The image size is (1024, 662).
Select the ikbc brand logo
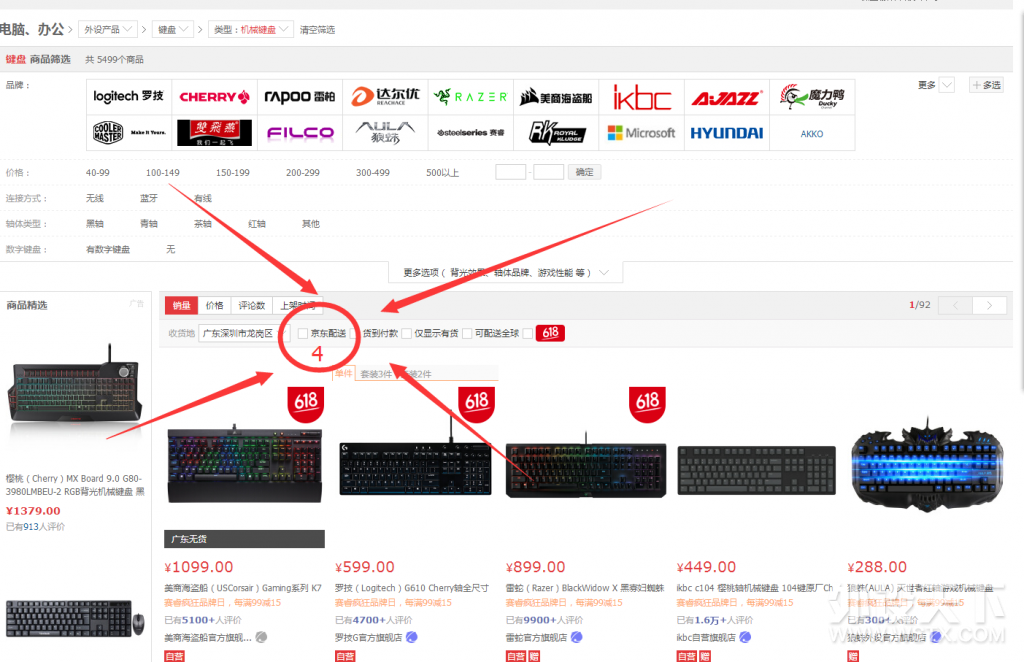(641, 97)
